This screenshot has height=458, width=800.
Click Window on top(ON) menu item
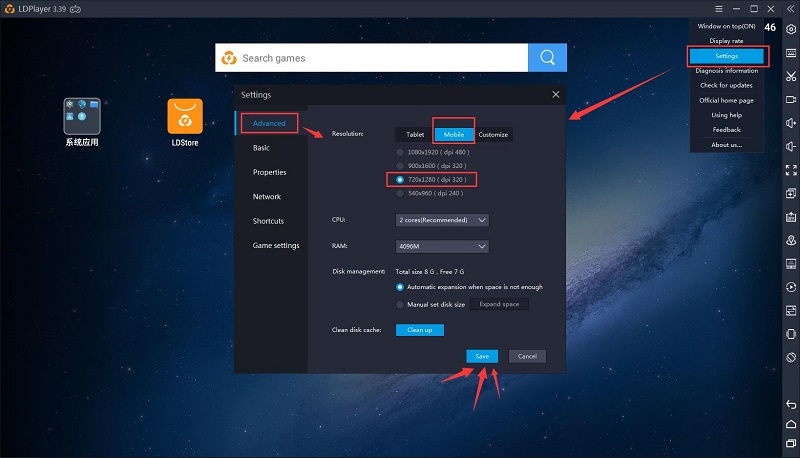tap(727, 26)
